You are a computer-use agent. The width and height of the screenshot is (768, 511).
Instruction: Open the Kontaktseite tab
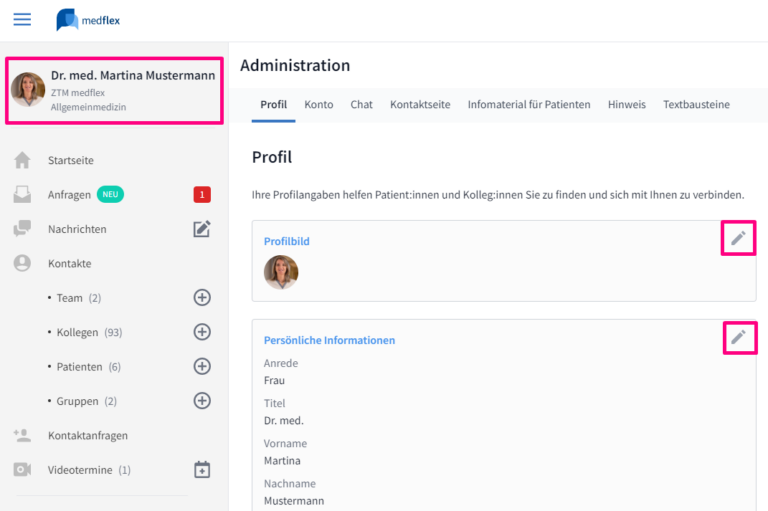coord(420,104)
